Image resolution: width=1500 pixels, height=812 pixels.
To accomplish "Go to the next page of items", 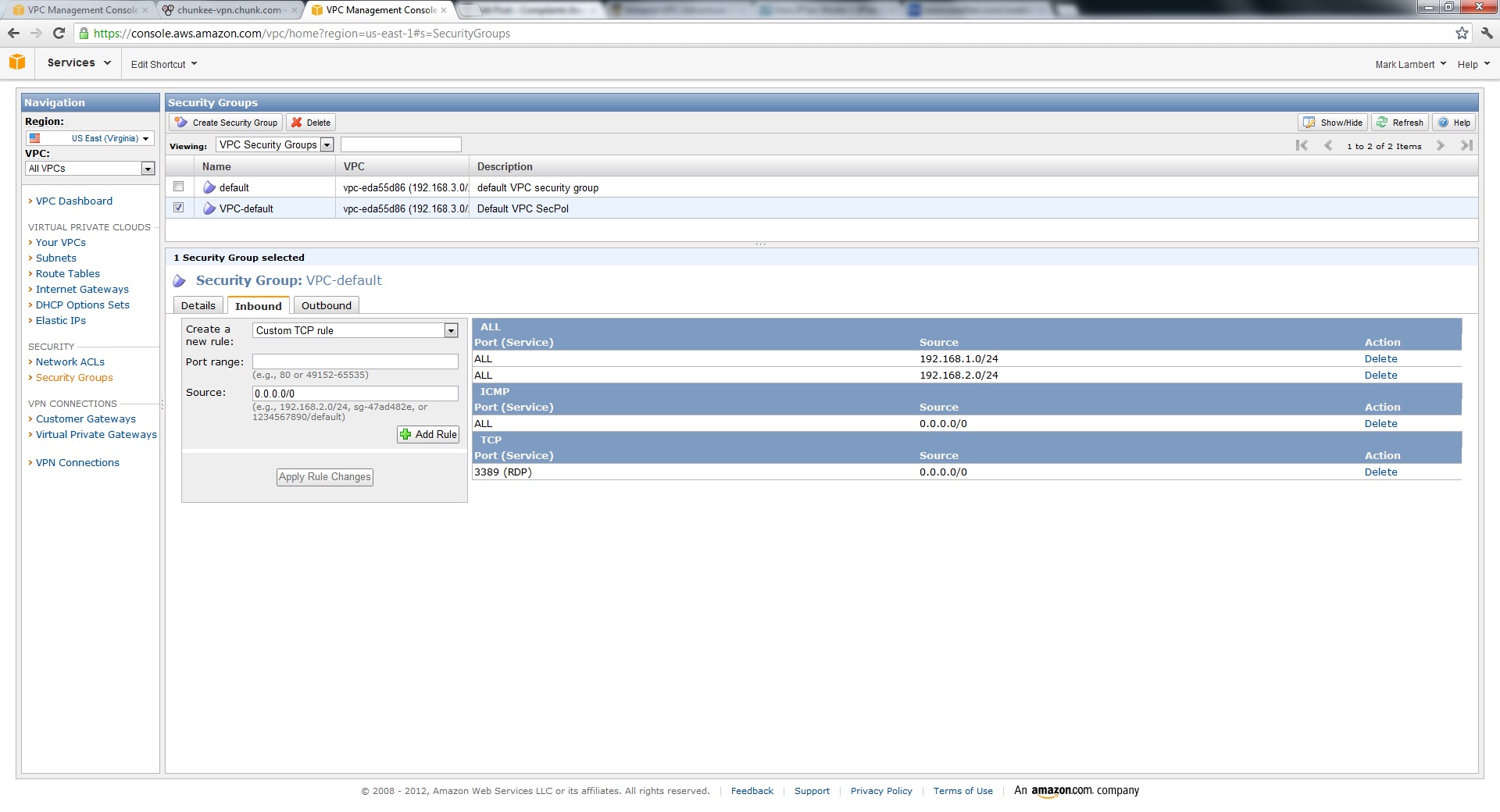I will [1441, 146].
